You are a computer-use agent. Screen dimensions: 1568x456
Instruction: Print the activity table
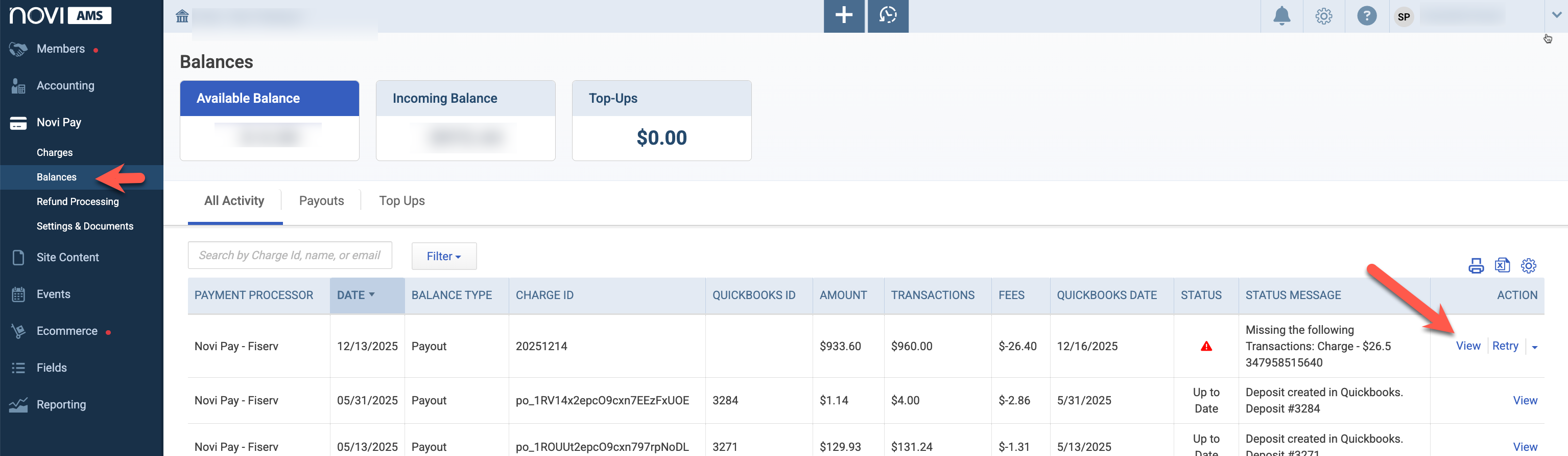pos(1476,266)
